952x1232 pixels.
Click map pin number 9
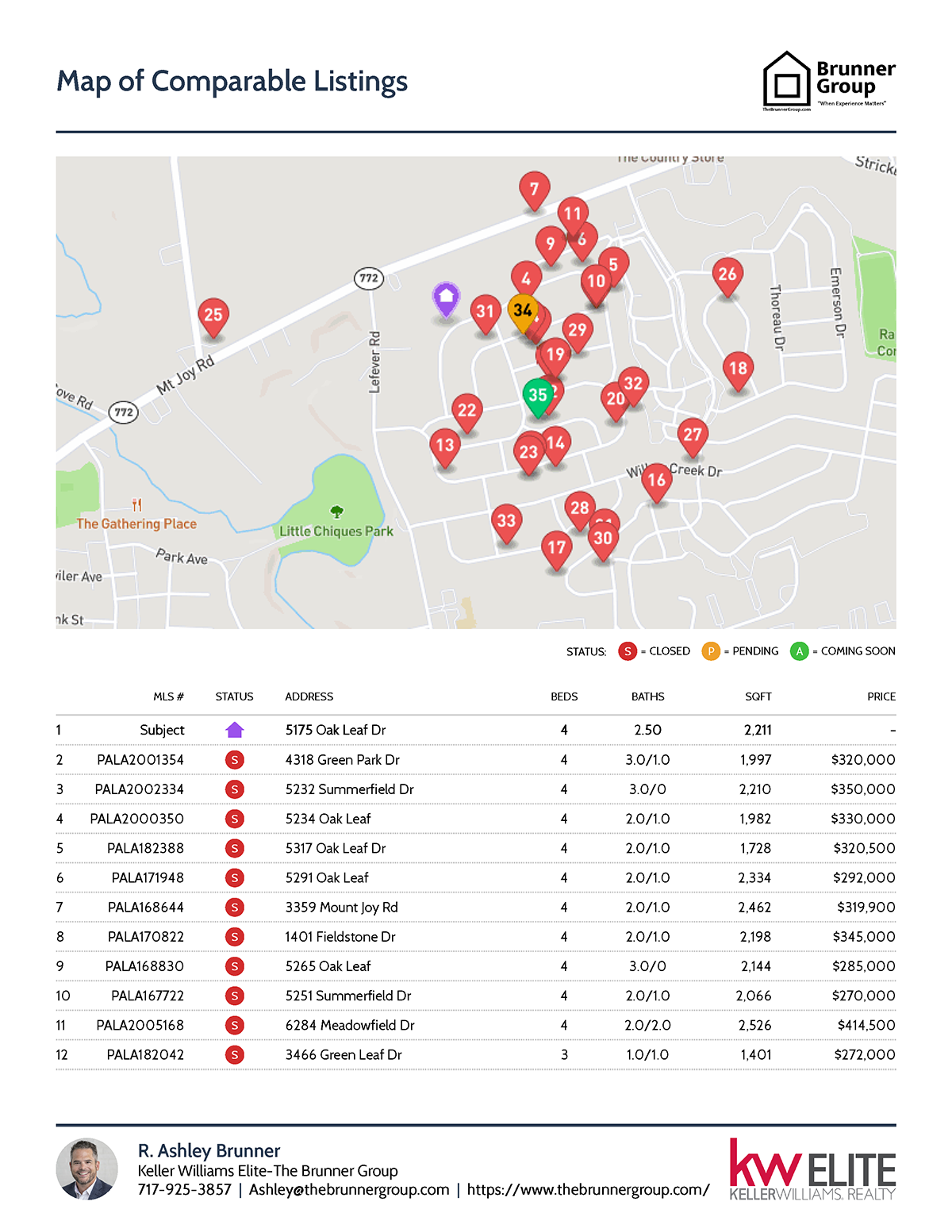551,246
